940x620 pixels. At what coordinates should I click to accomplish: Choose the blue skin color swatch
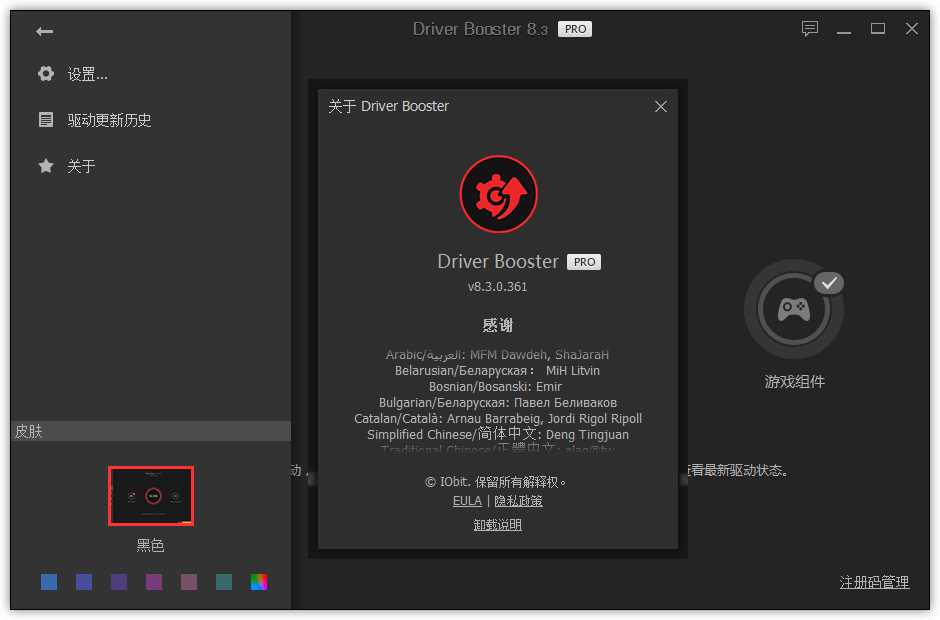(49, 582)
